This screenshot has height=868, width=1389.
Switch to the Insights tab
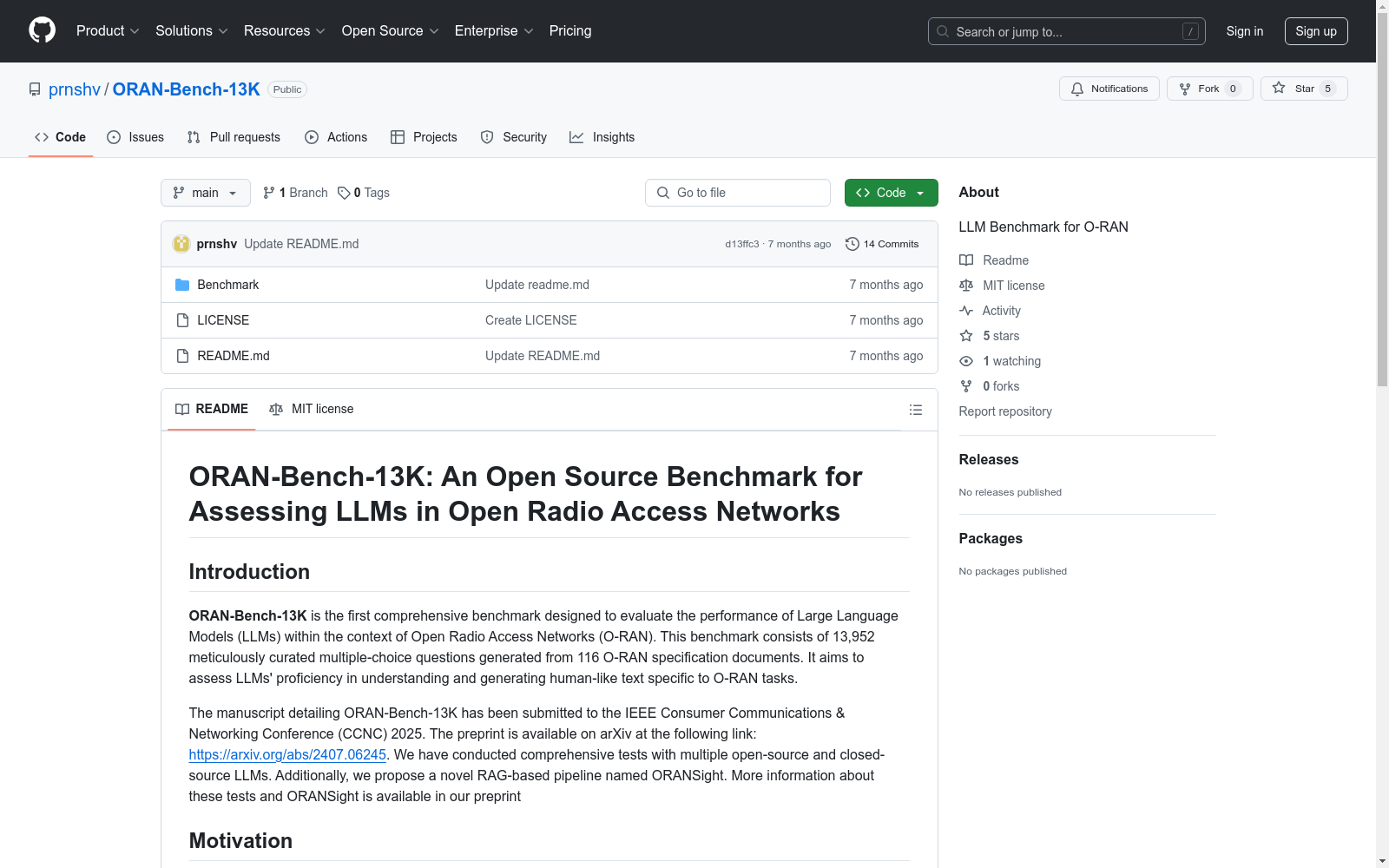pyautogui.click(x=602, y=137)
